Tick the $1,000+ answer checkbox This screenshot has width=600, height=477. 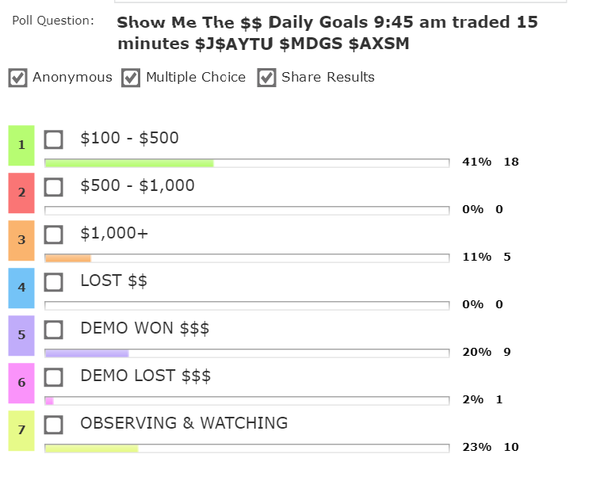point(54,234)
